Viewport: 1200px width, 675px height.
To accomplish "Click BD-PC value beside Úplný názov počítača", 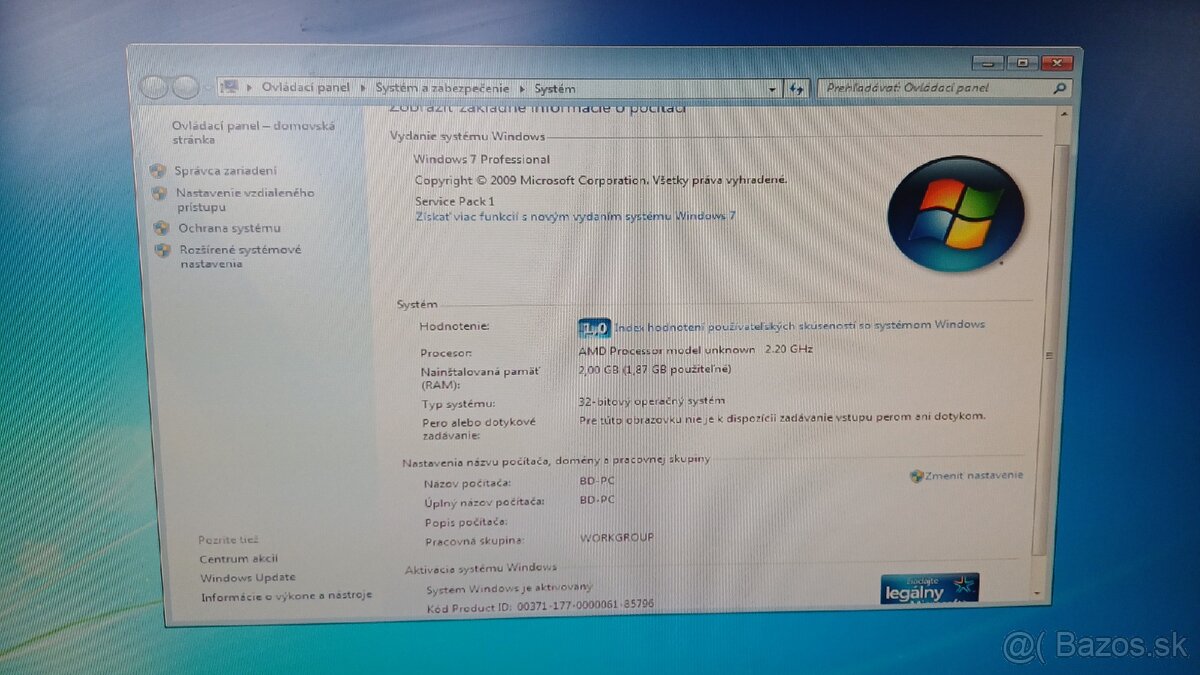I will (x=597, y=499).
